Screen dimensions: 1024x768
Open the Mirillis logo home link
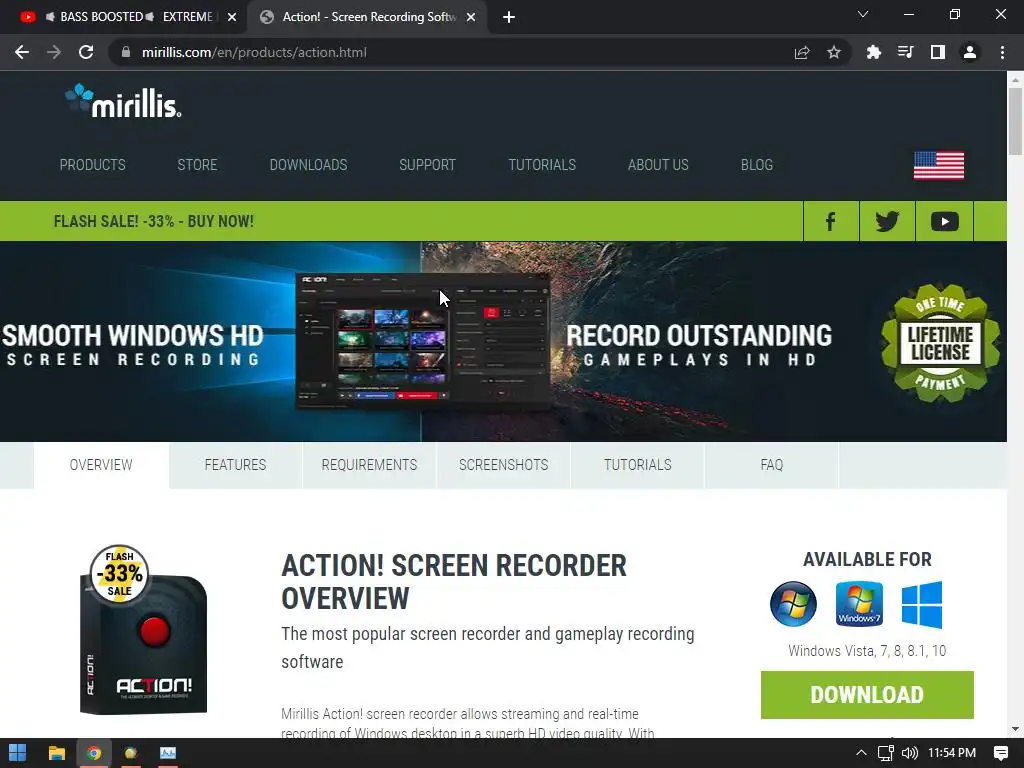[123, 101]
